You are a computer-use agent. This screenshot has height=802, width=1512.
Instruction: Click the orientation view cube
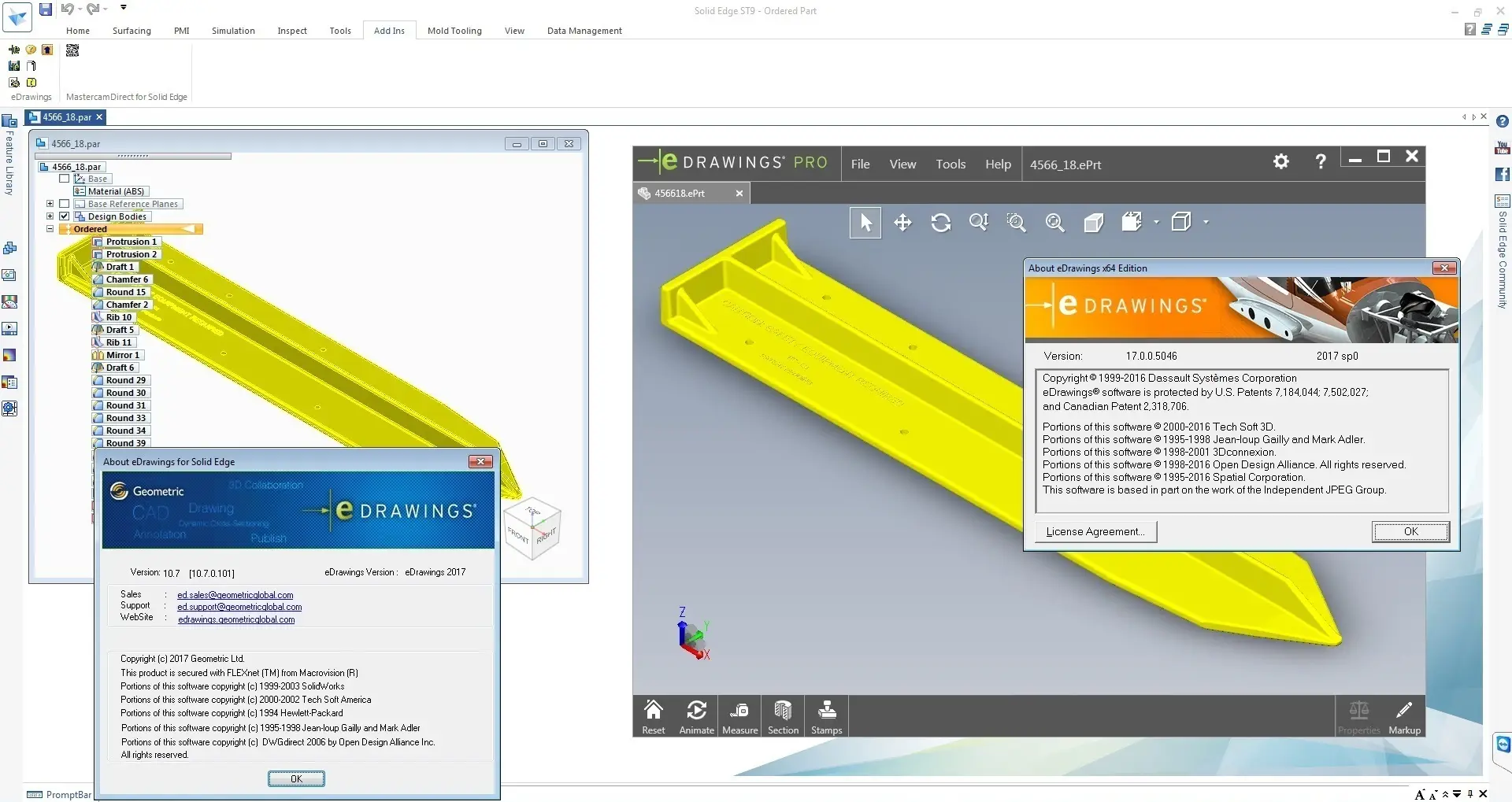(x=532, y=527)
